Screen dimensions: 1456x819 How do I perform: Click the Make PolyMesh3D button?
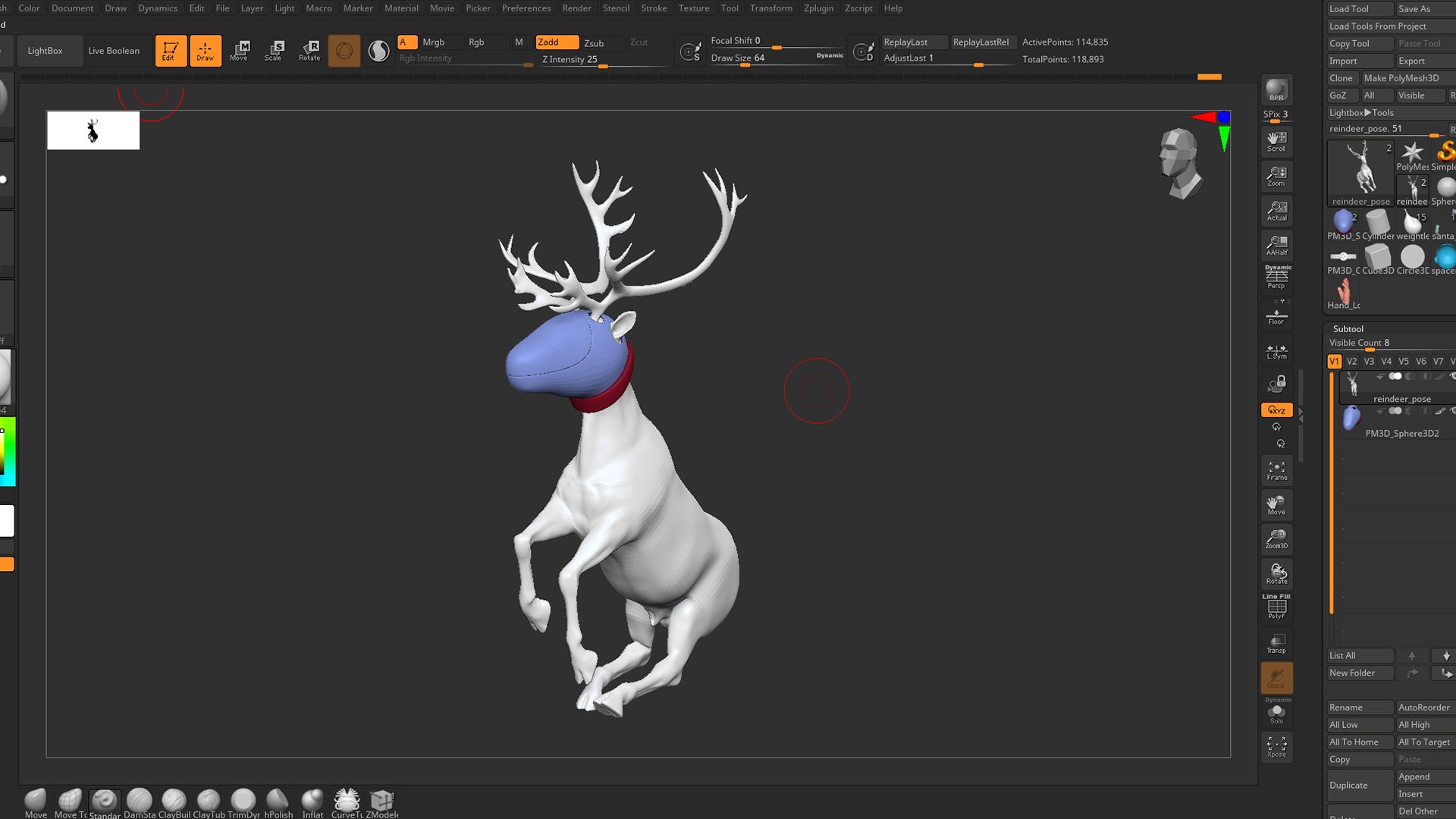tap(1400, 78)
